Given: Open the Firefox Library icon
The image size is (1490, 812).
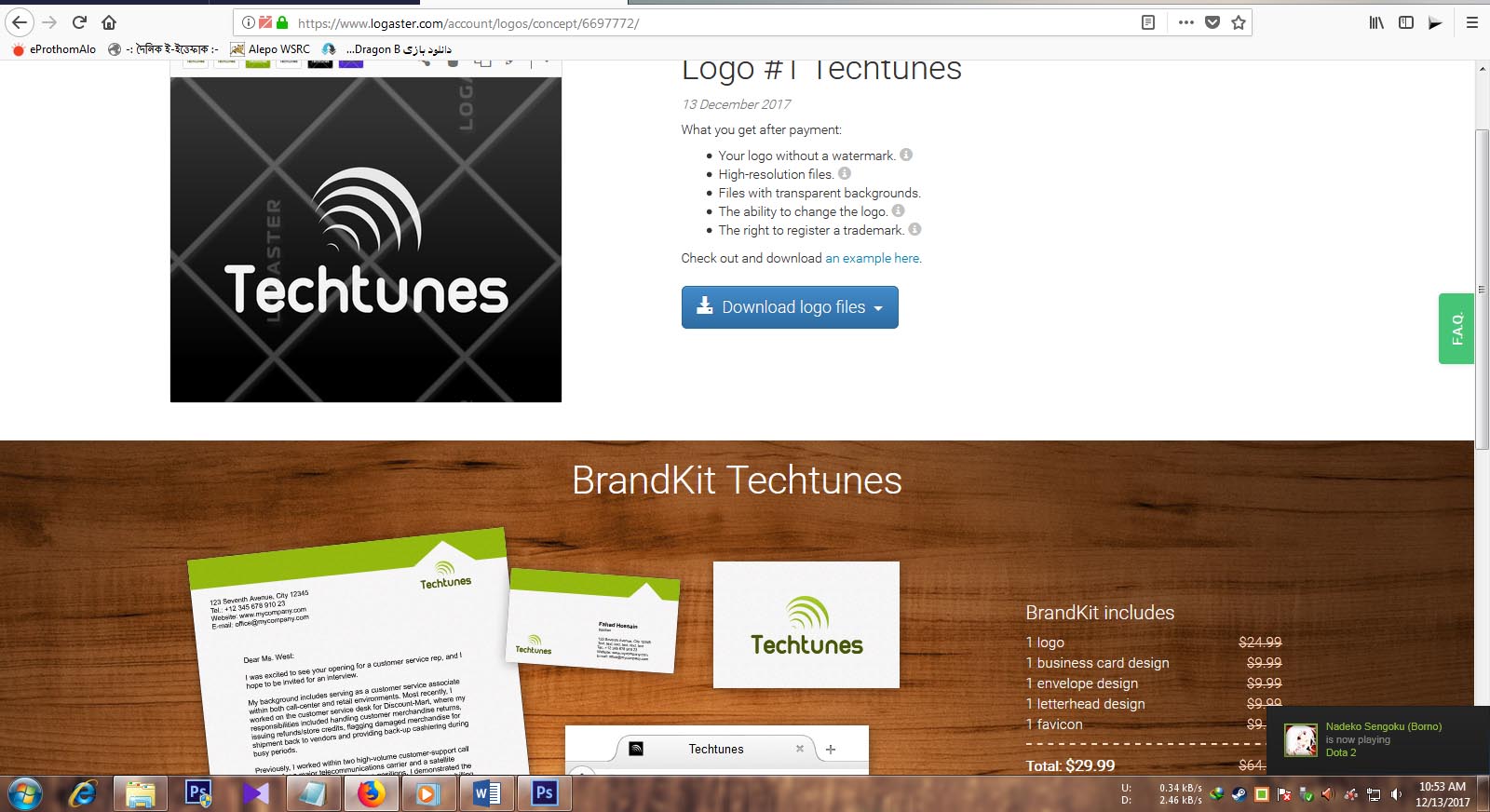Looking at the screenshot, I should pyautogui.click(x=1376, y=22).
